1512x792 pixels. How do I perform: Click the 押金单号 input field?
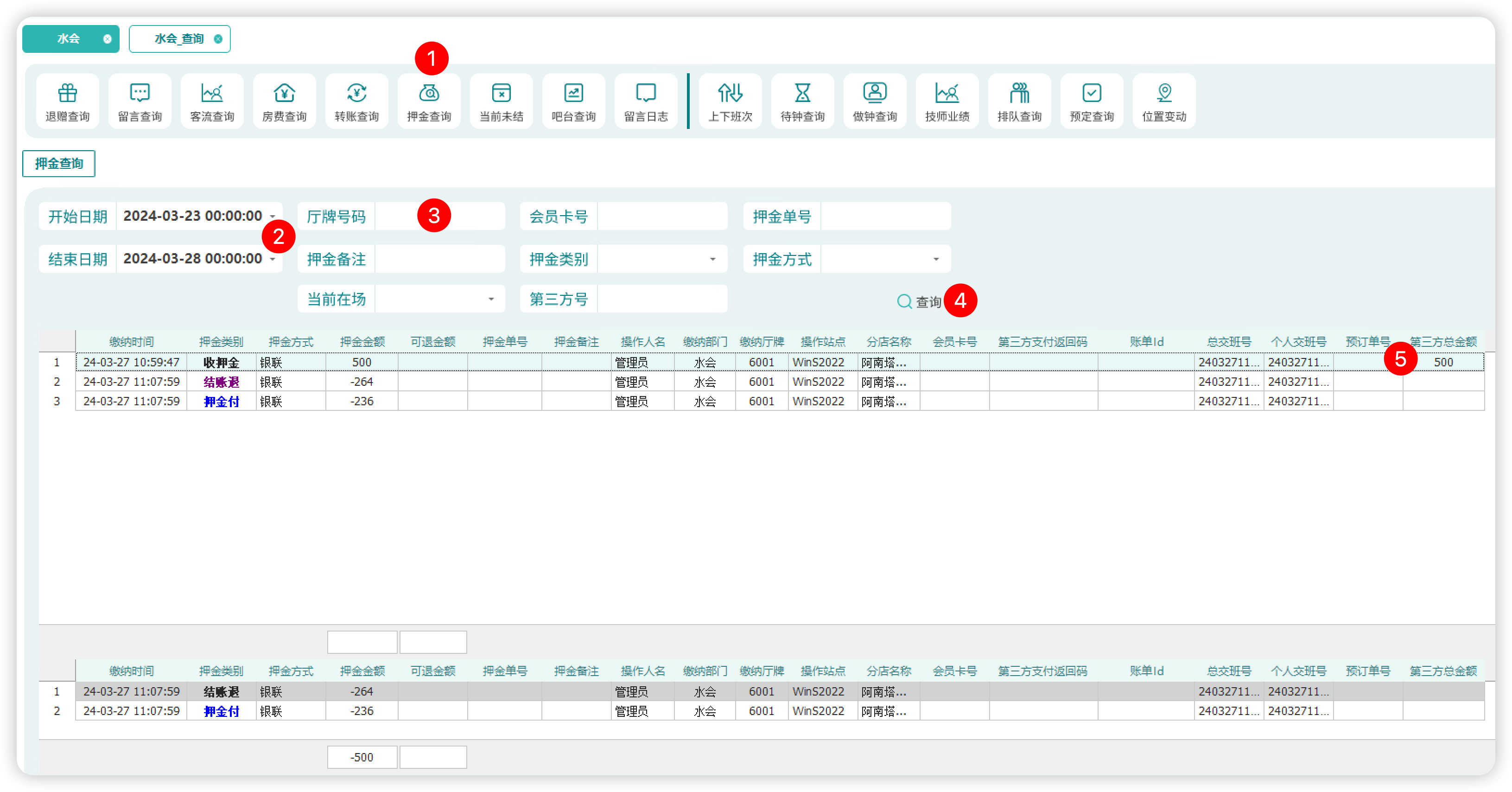tap(885, 217)
